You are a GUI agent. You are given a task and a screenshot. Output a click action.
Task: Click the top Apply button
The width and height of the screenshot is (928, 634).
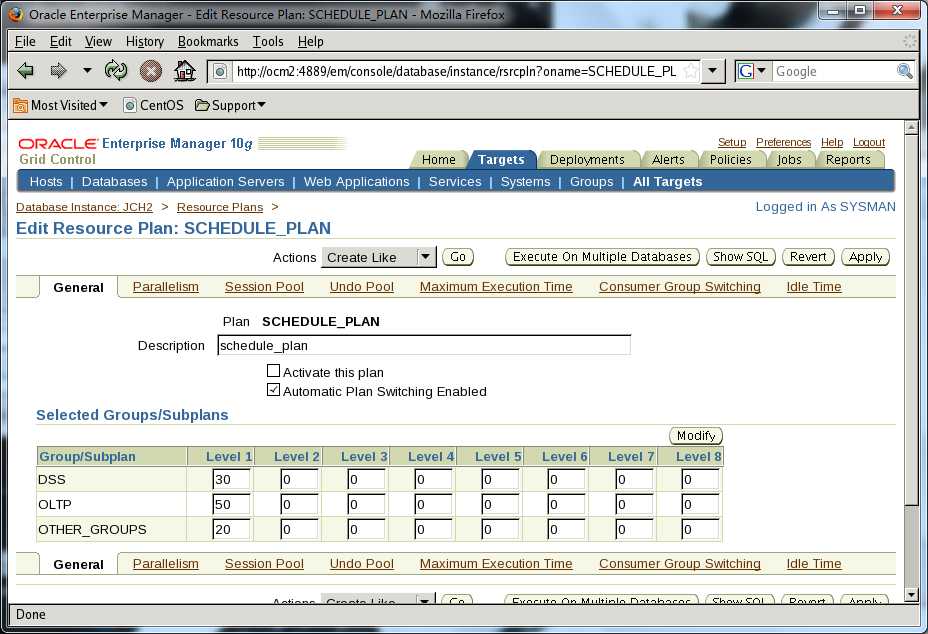tap(865, 257)
